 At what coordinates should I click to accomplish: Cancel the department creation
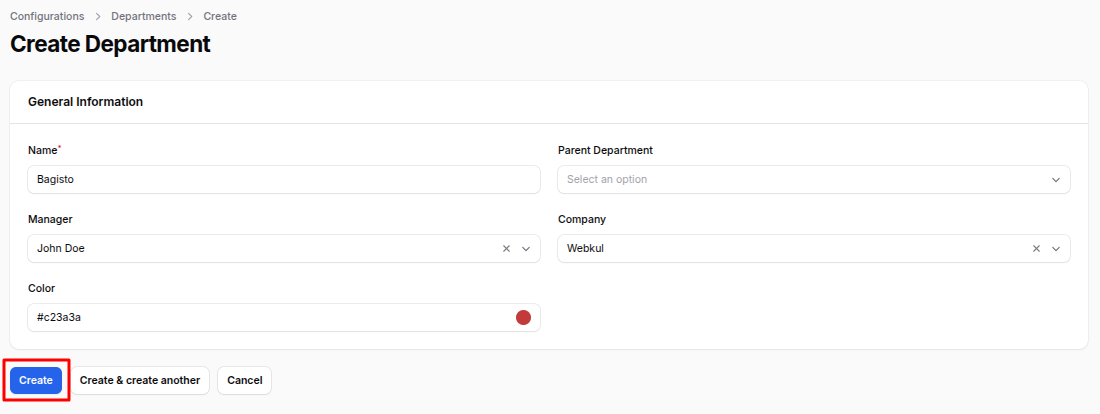tap(244, 380)
